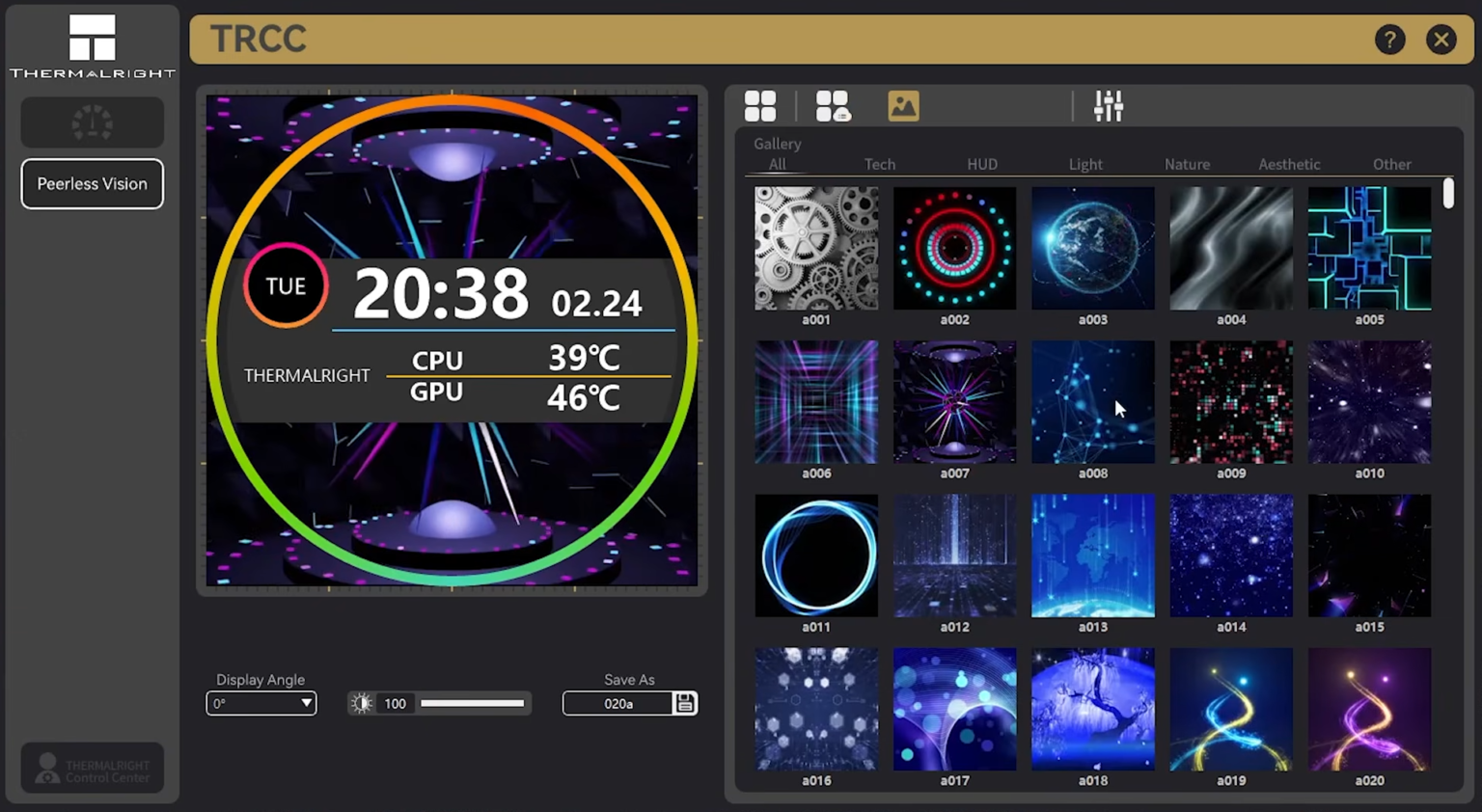1482x812 pixels.
Task: Click the gallery scrollbar on the right
Action: click(x=1448, y=193)
